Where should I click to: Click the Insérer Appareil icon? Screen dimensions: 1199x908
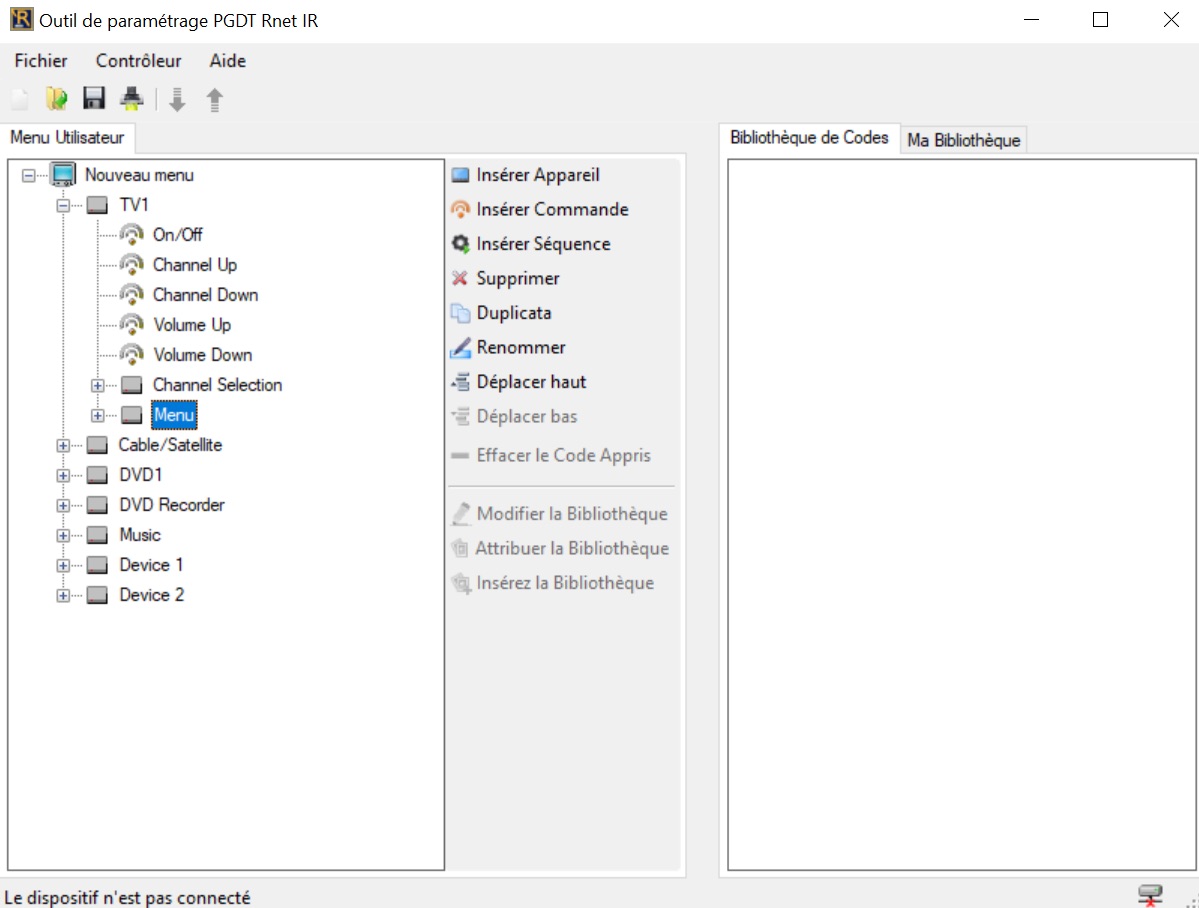tap(460, 176)
